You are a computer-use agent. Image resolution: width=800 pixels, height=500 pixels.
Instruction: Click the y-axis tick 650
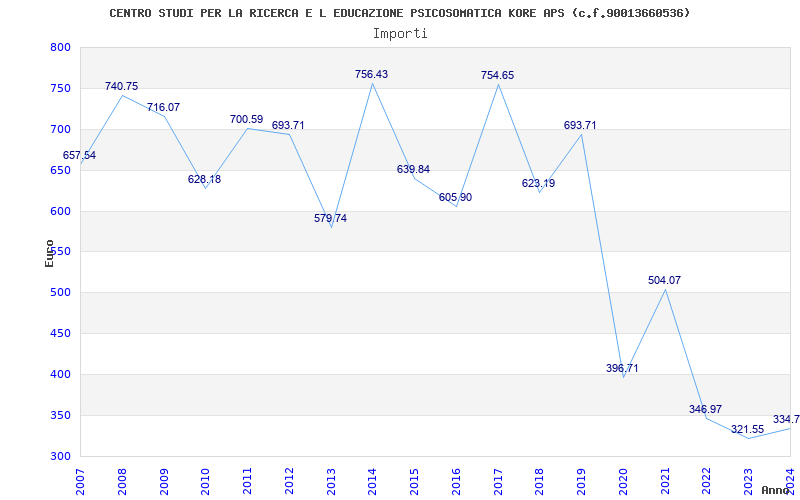(60, 170)
